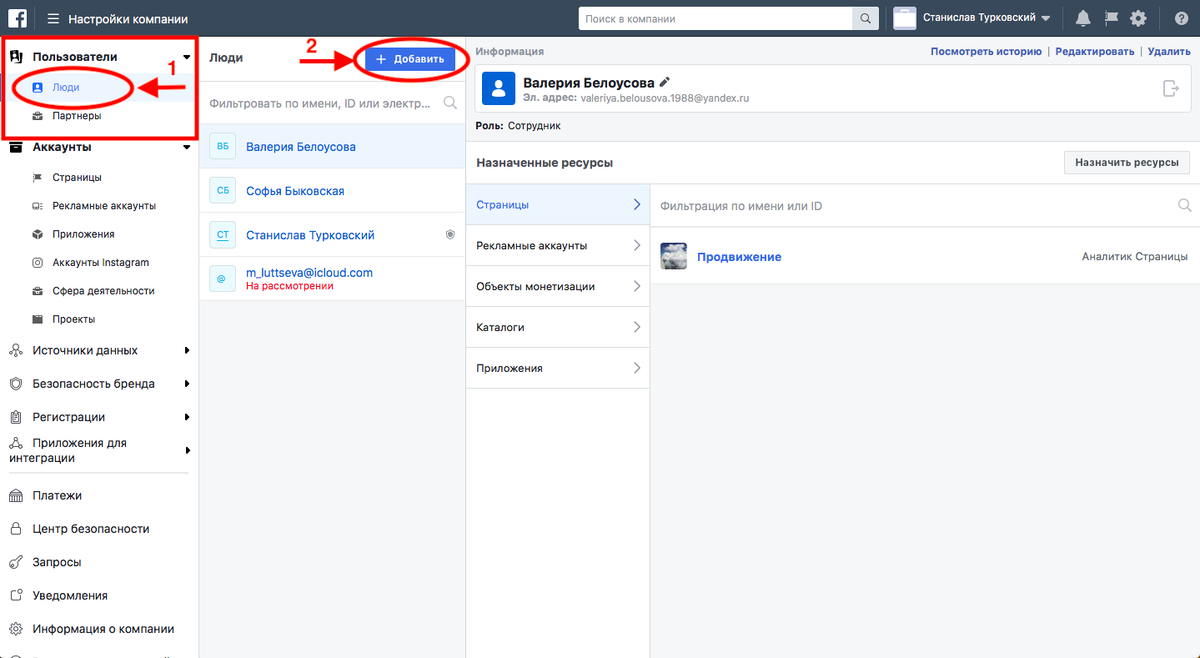1200x658 pixels.
Task: Select the Объекты монетизации resources tab
Action: 558,286
